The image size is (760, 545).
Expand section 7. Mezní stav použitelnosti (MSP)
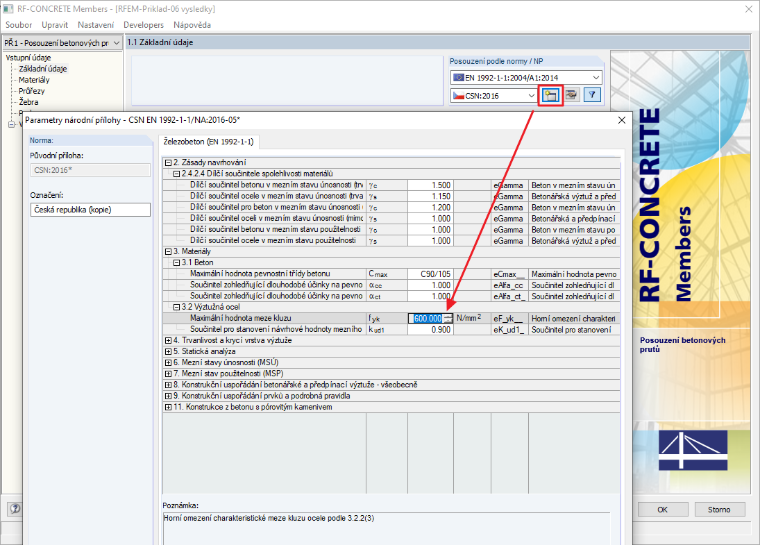point(168,374)
